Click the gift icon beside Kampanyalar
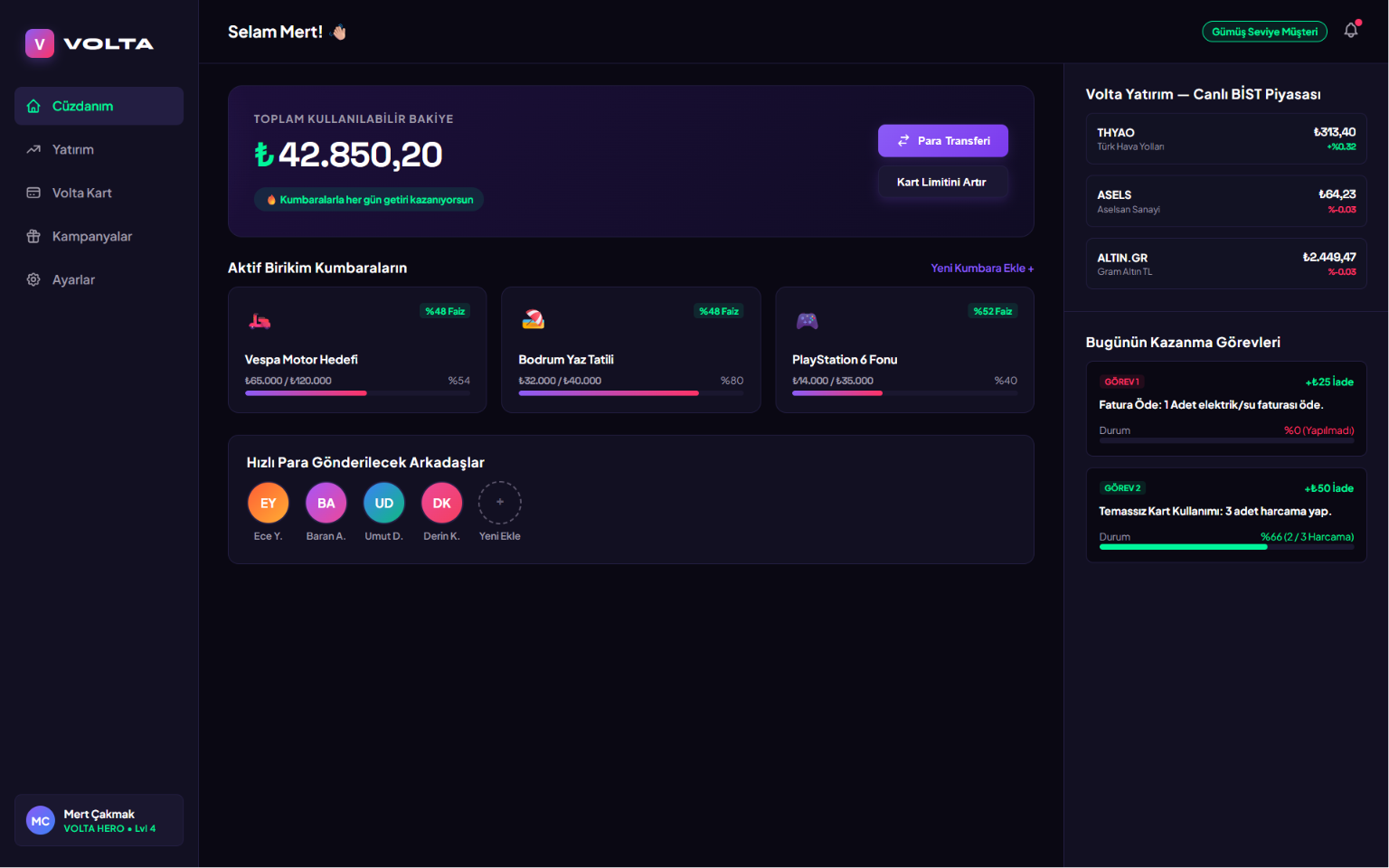The width and height of the screenshot is (1389, 868). point(33,236)
